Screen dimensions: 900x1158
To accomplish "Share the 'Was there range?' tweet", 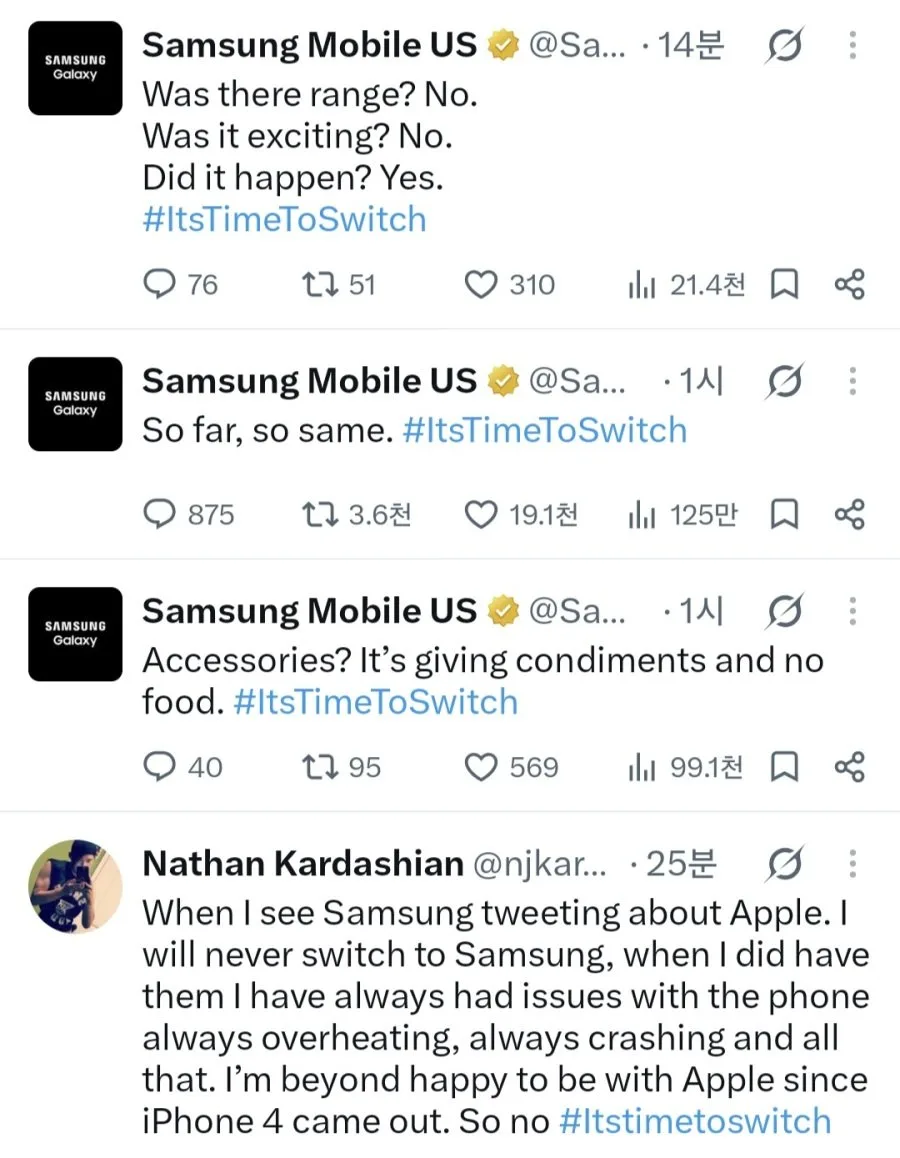I will pos(850,285).
